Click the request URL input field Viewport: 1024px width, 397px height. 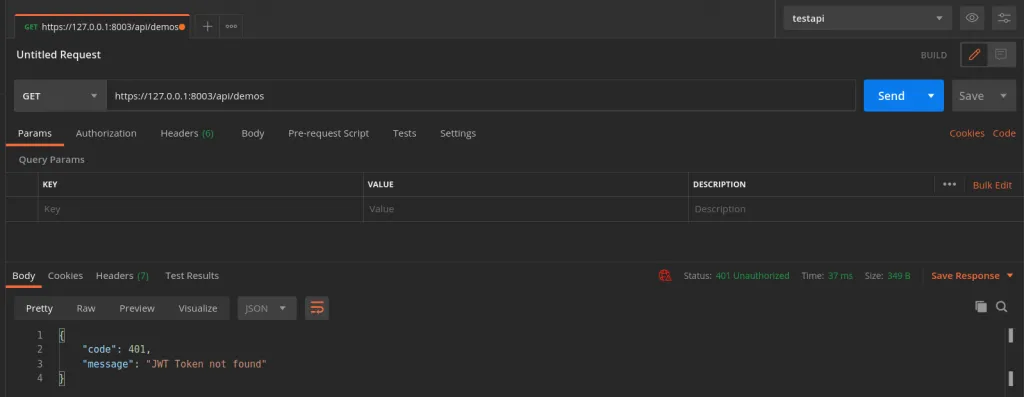(x=481, y=96)
